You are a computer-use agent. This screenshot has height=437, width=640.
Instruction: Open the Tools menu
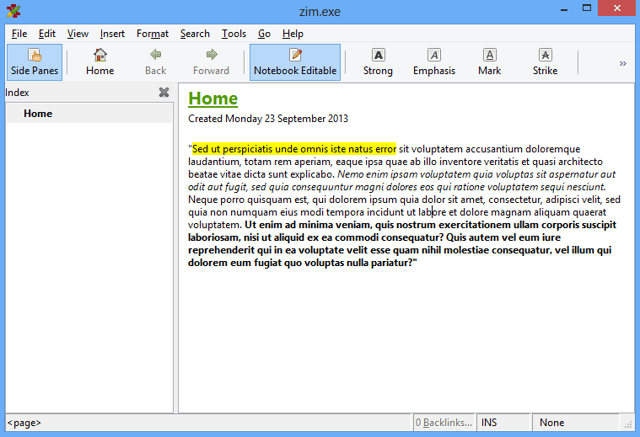click(x=234, y=34)
